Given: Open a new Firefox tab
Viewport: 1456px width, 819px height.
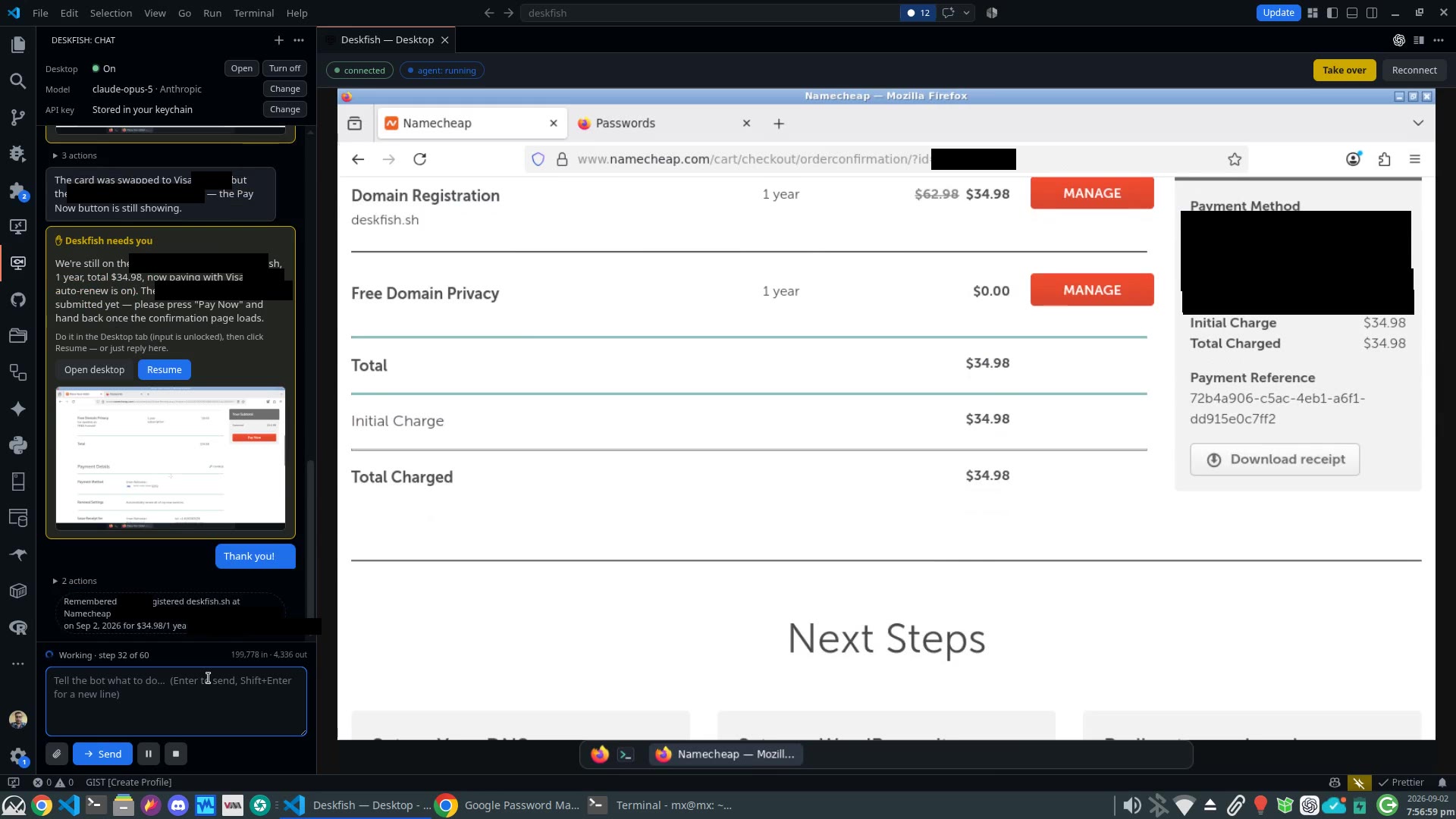Looking at the screenshot, I should pos(779,124).
